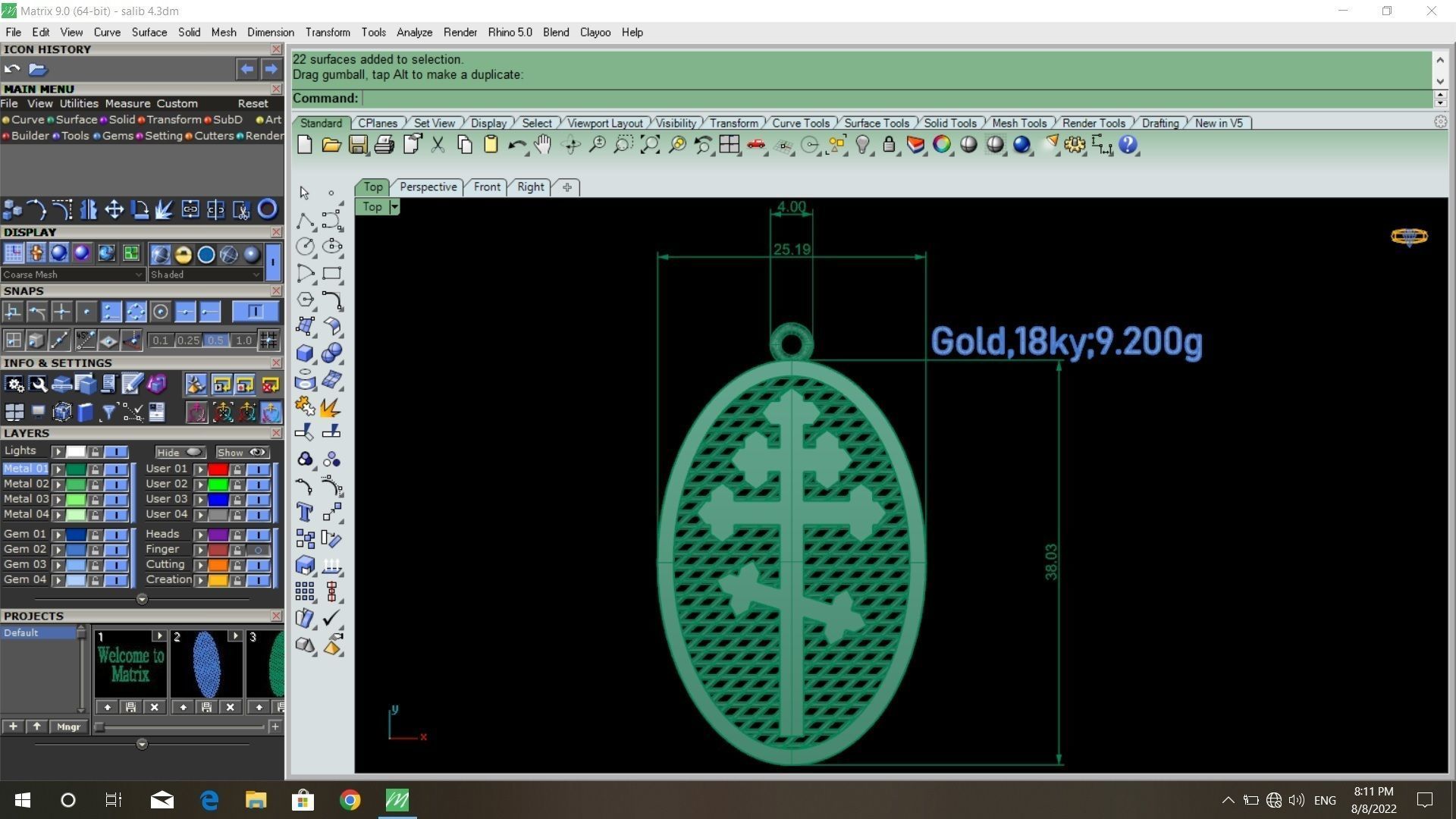
Task: Open the Clayoo menu
Action: pyautogui.click(x=595, y=33)
